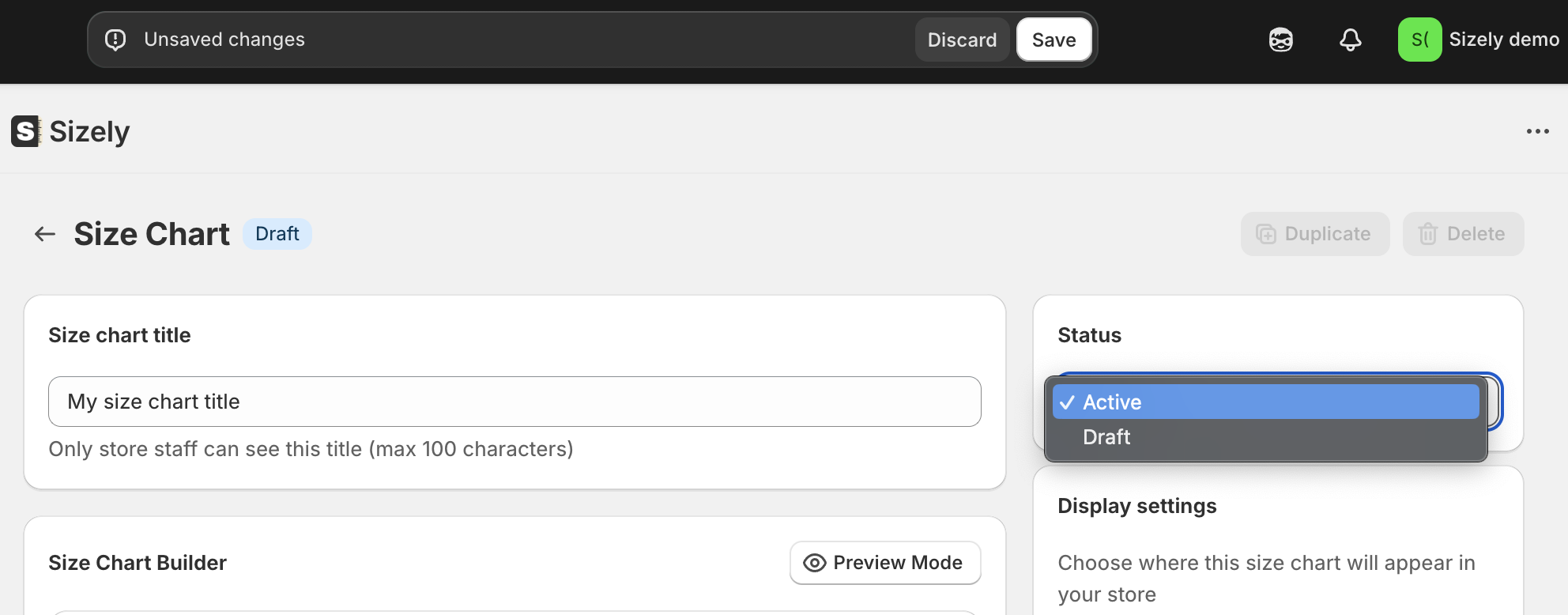Click the sidekick assistant face icon

point(1281,40)
